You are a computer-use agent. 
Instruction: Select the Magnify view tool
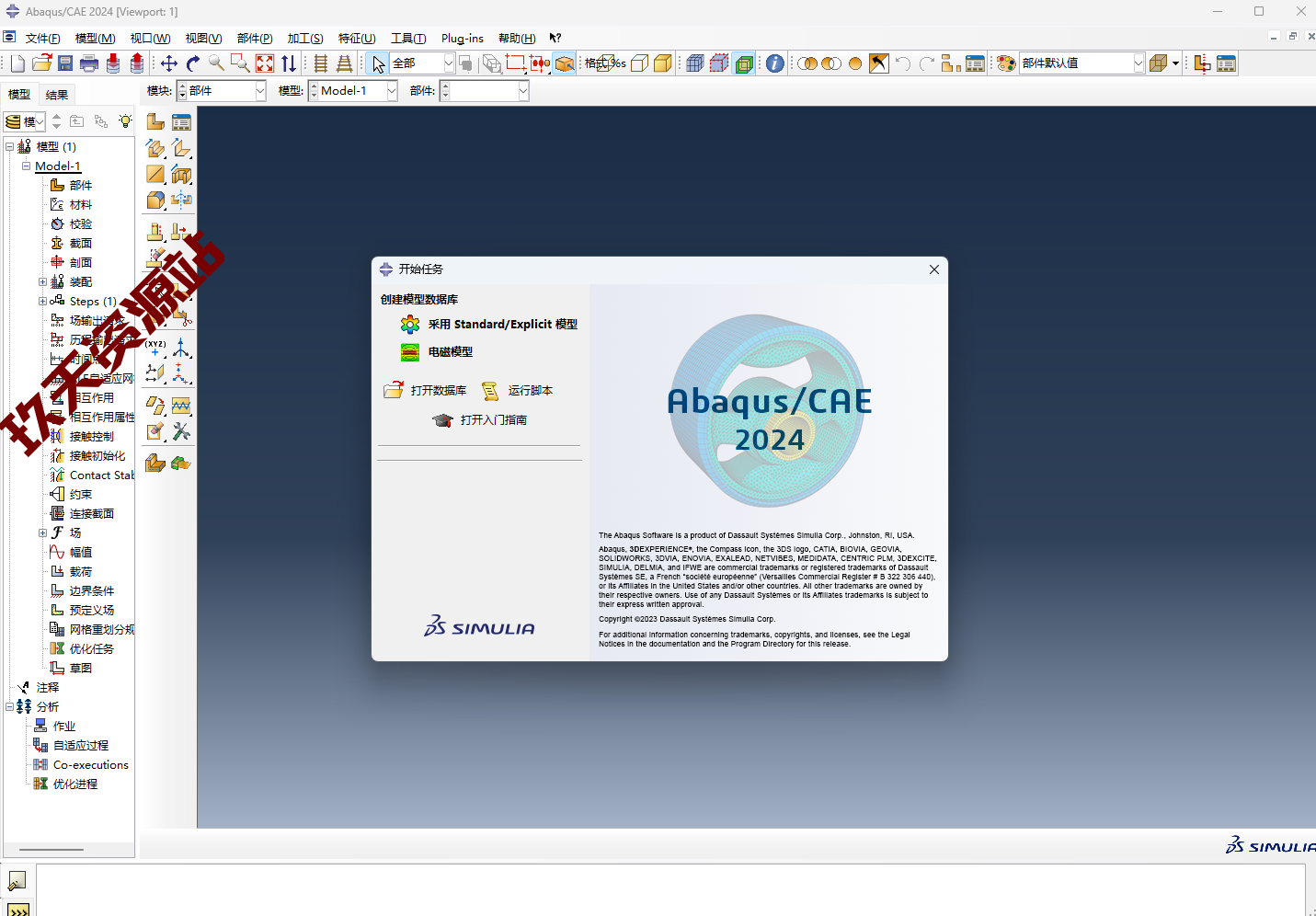[216, 63]
